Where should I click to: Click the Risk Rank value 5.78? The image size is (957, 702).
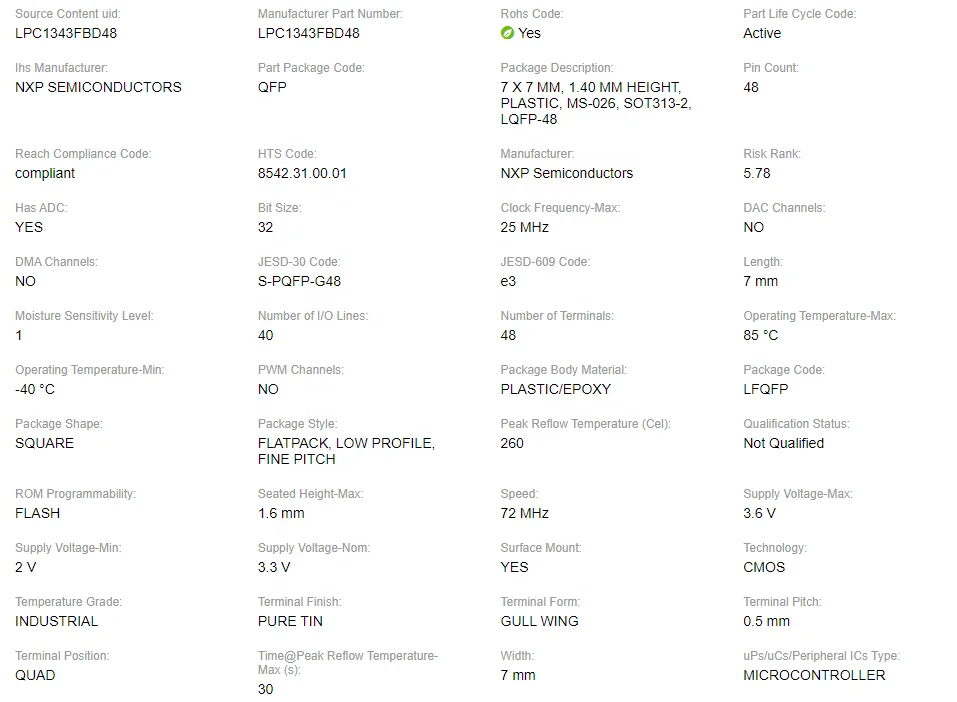[757, 173]
